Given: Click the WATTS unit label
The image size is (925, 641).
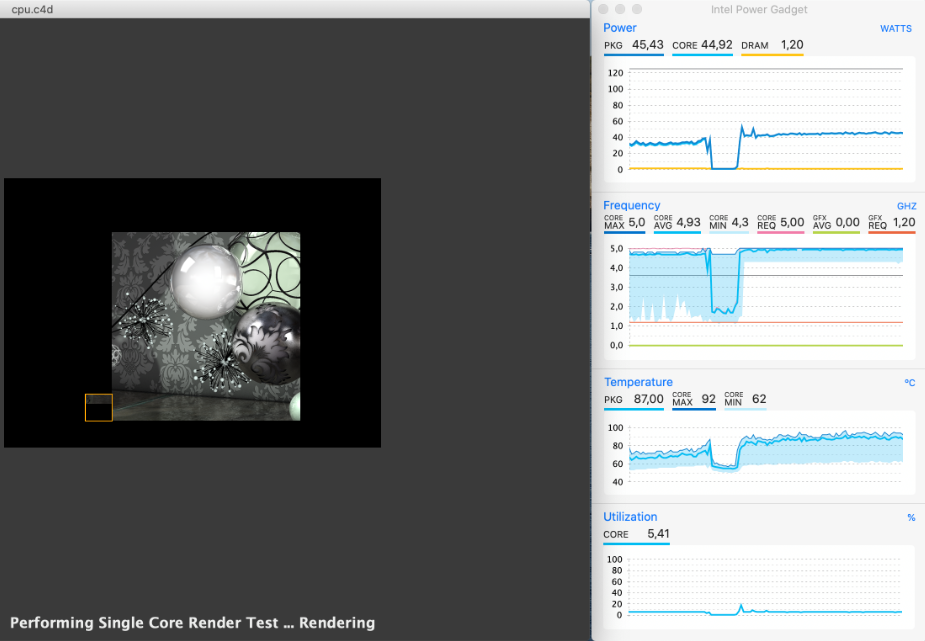Looking at the screenshot, I should (895, 29).
